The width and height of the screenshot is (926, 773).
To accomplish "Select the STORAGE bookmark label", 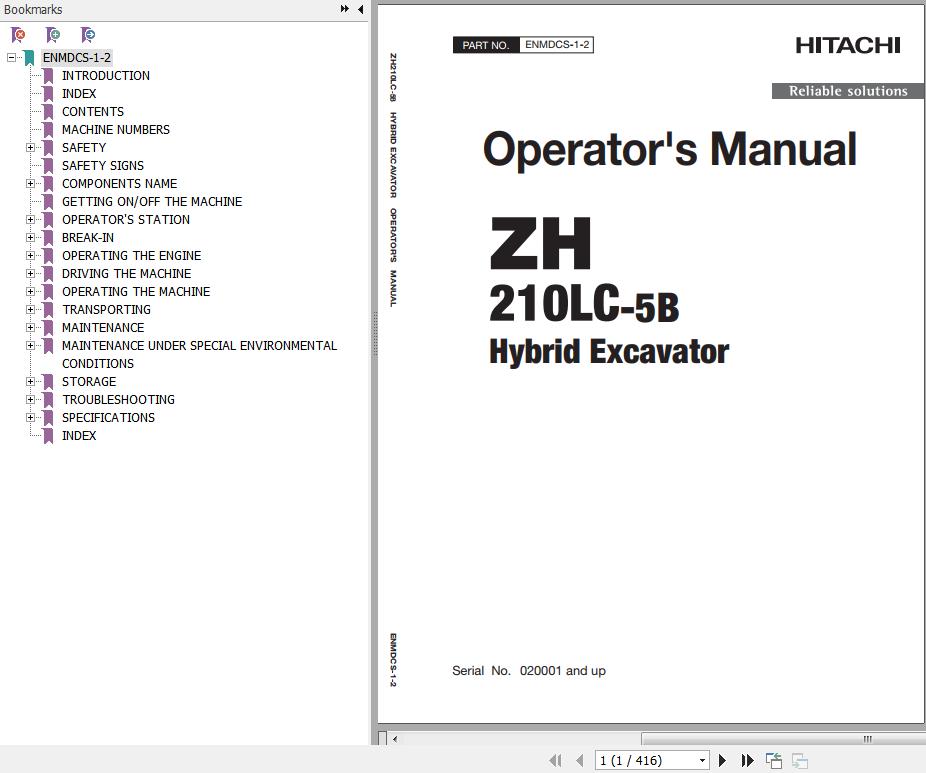I will pyautogui.click(x=89, y=381).
